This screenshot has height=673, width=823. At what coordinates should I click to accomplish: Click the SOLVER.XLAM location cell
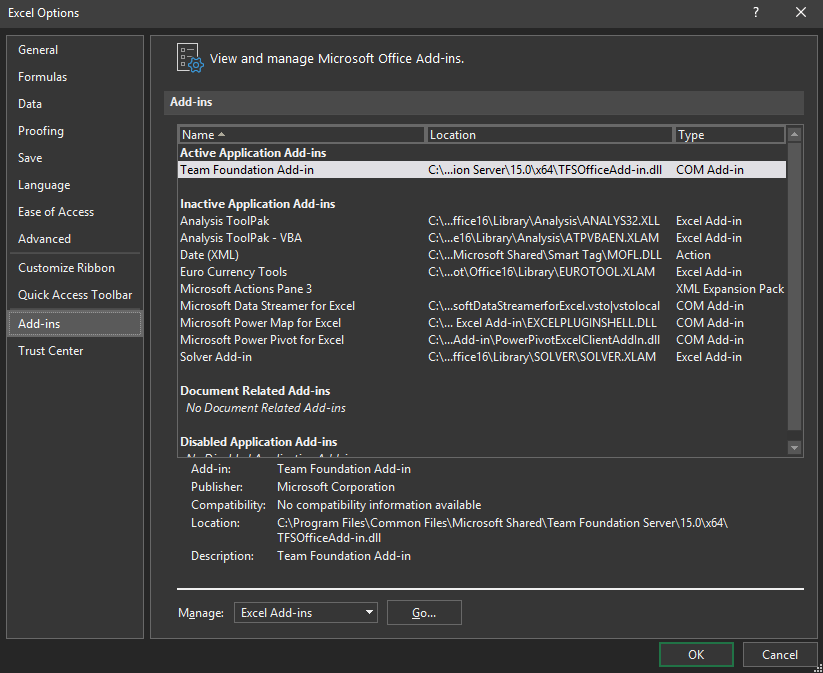pos(542,357)
